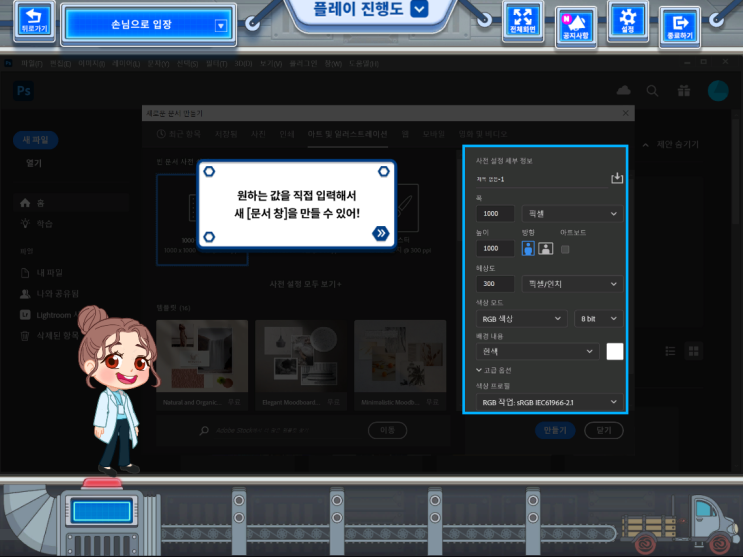Image resolution: width=743 pixels, height=557 pixels.
Task: Click the 삭제된 항목 trash icon
Action: (25, 336)
